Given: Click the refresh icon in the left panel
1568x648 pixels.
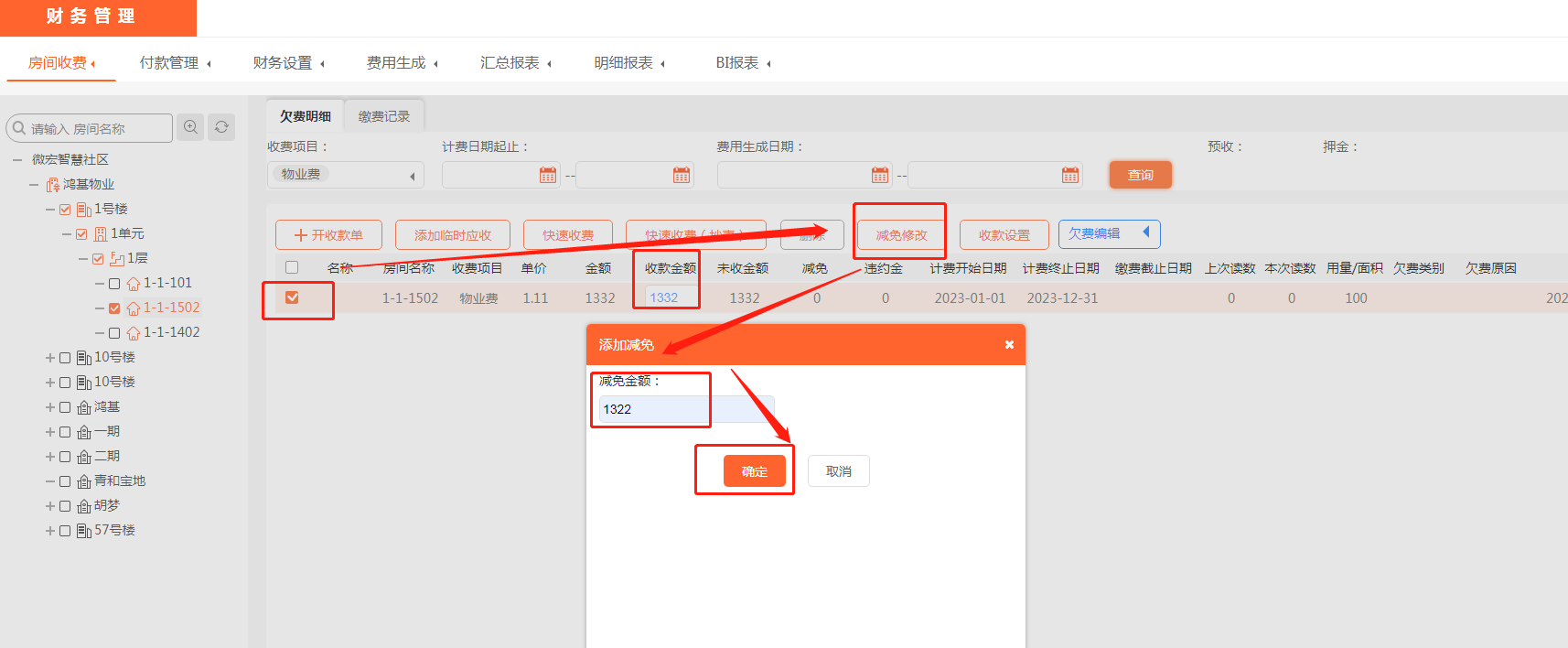Looking at the screenshot, I should pyautogui.click(x=221, y=127).
